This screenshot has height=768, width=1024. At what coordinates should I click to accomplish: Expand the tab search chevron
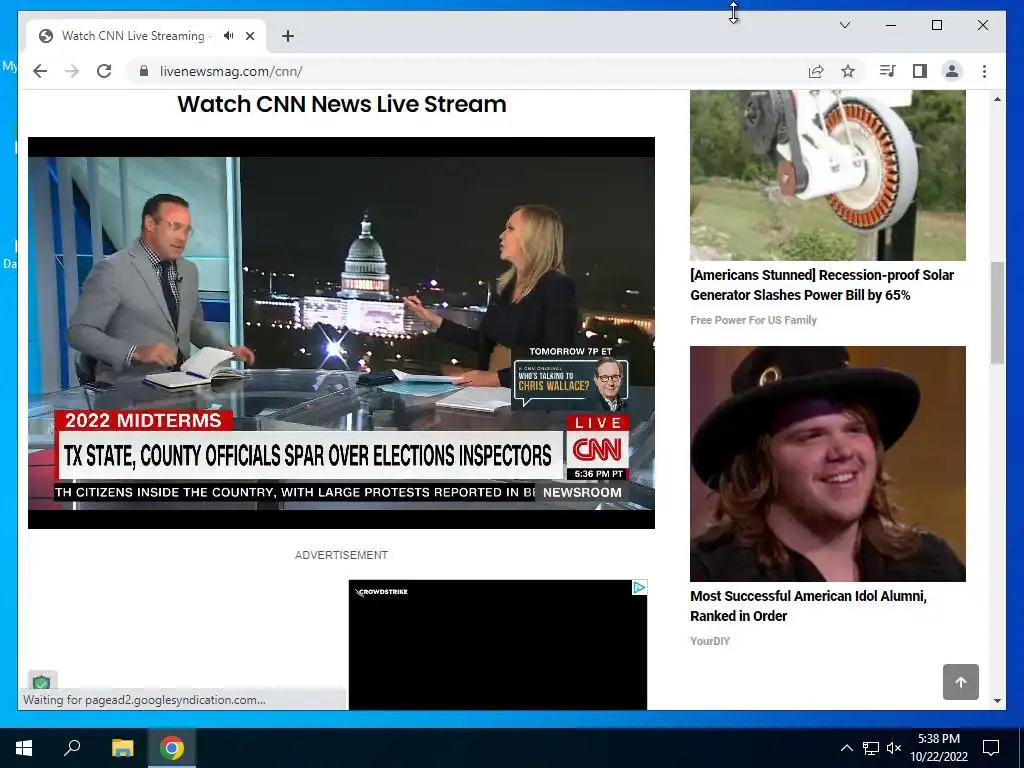(844, 25)
